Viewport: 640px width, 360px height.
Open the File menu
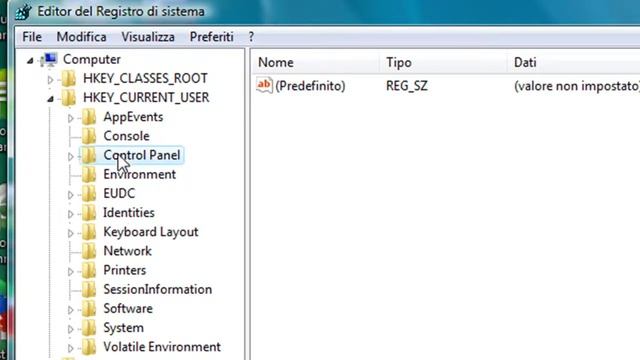click(x=32, y=37)
